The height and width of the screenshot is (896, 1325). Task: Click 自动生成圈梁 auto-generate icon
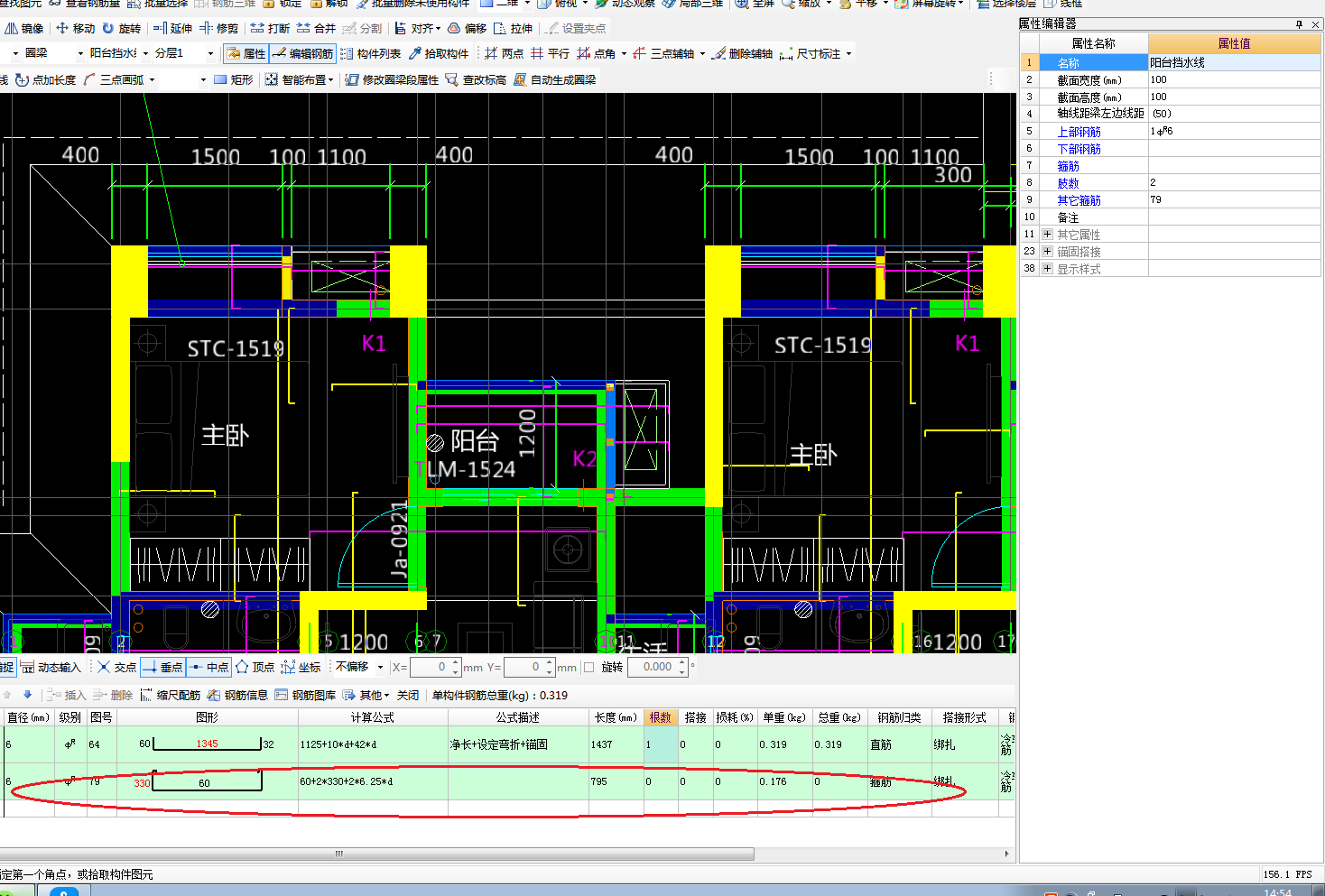(x=520, y=80)
